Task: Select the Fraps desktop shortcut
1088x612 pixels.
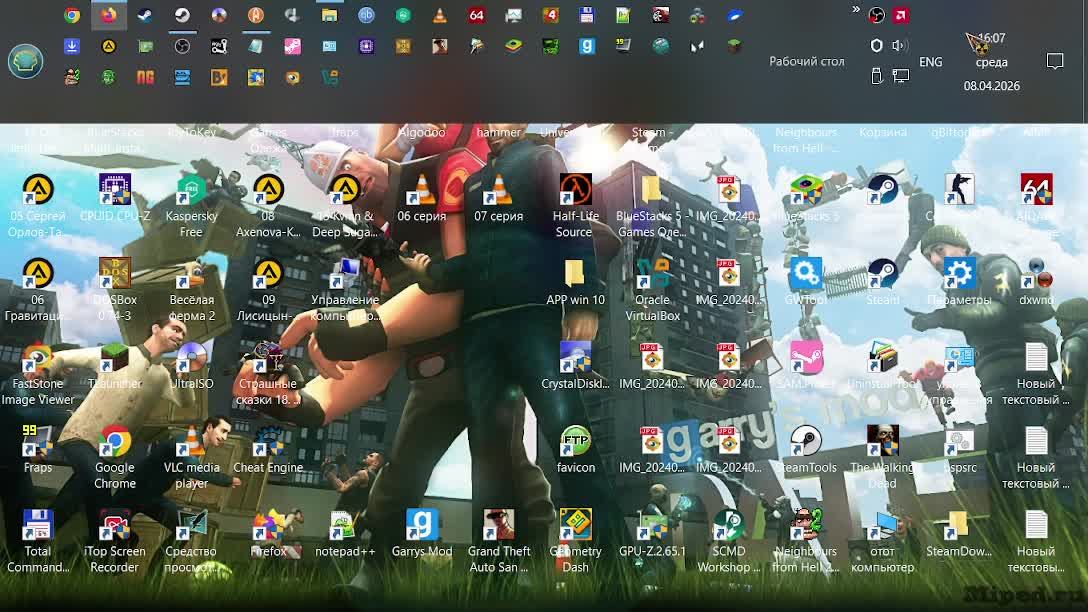Action: point(37,450)
